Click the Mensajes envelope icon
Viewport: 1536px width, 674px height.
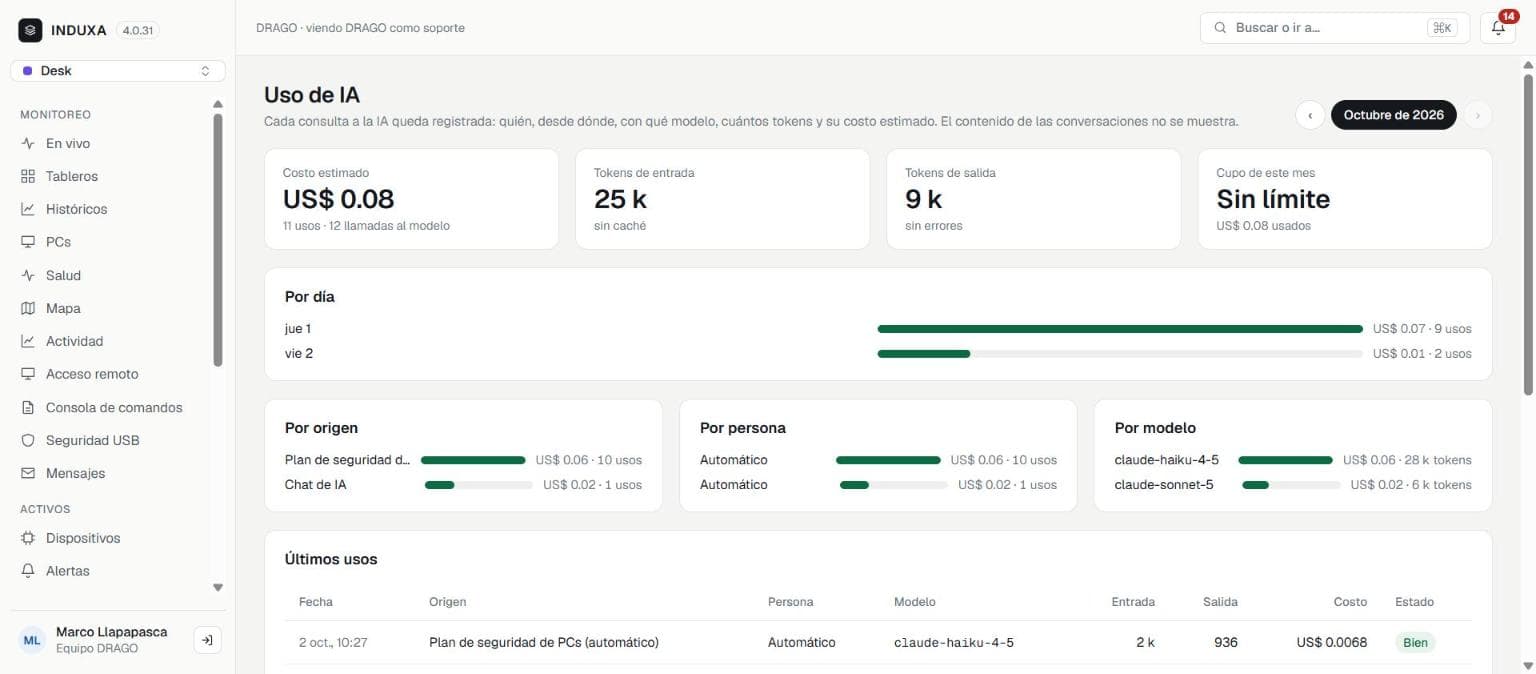28,474
